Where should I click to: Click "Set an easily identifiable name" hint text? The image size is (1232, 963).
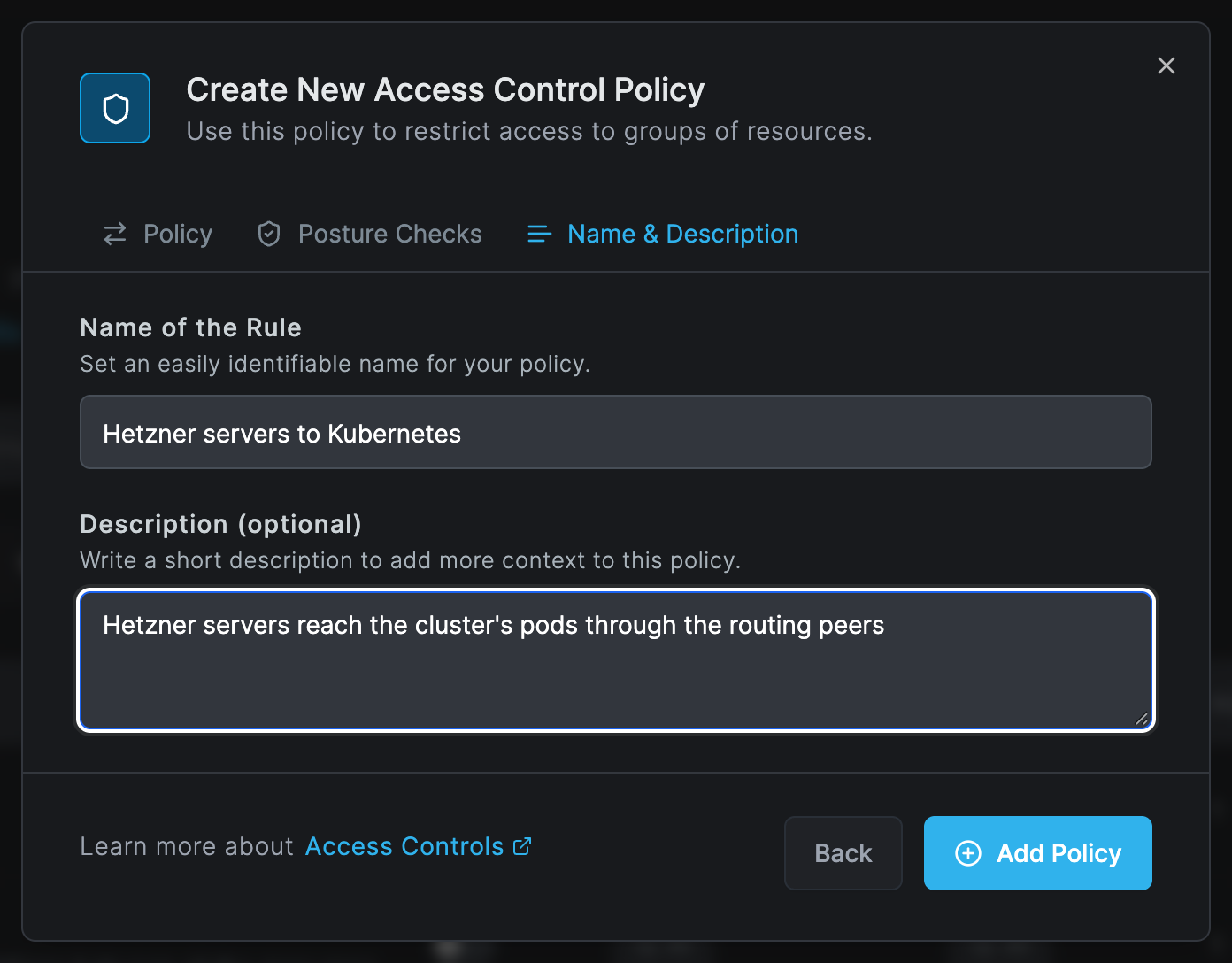click(x=335, y=364)
